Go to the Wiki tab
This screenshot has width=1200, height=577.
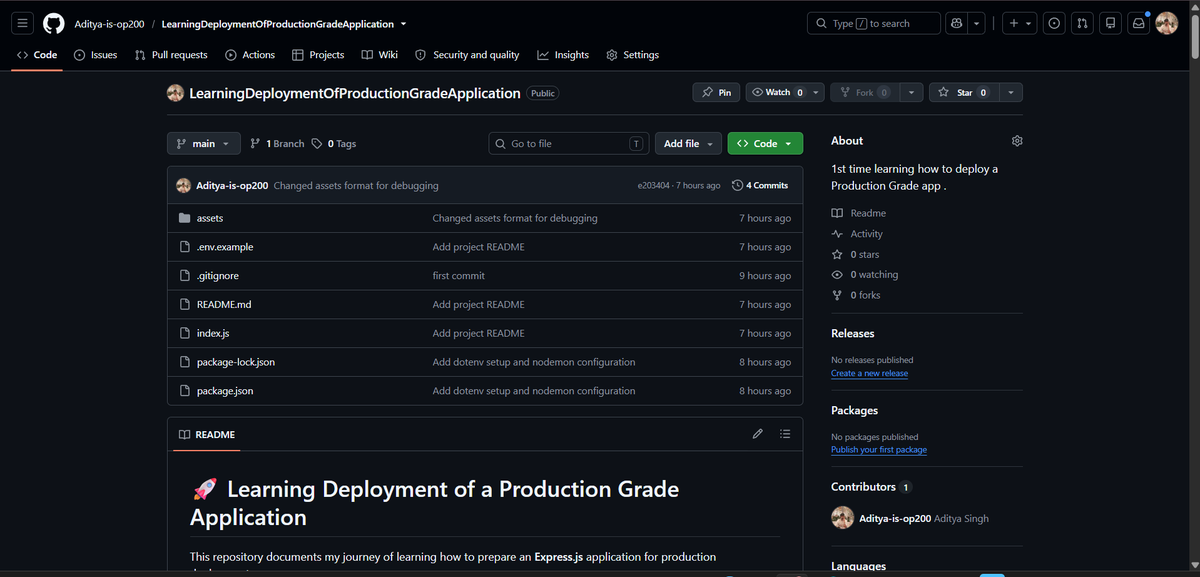380,55
